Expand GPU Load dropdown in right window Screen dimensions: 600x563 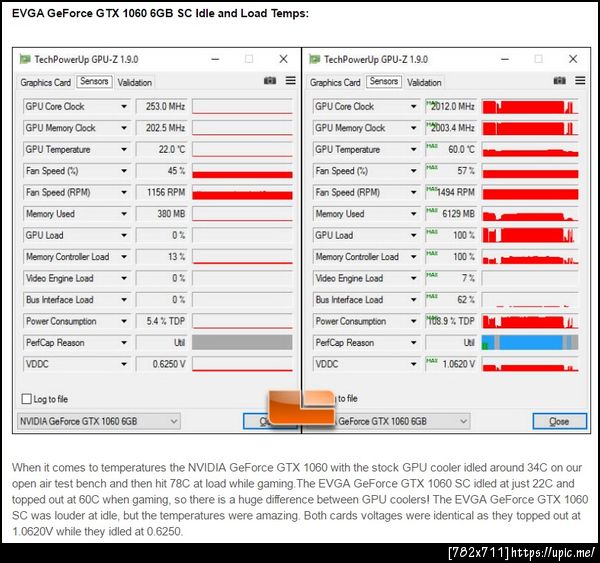coord(413,235)
